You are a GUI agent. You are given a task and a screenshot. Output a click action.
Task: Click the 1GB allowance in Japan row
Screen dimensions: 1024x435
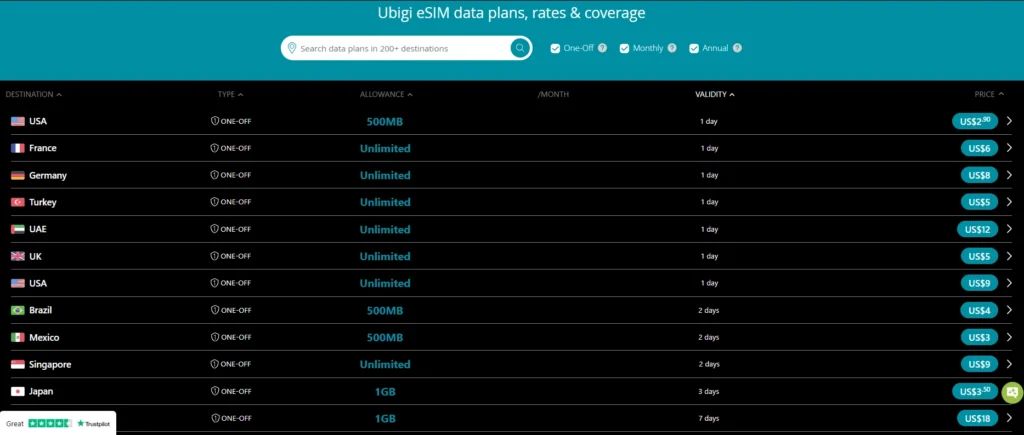click(x=385, y=391)
